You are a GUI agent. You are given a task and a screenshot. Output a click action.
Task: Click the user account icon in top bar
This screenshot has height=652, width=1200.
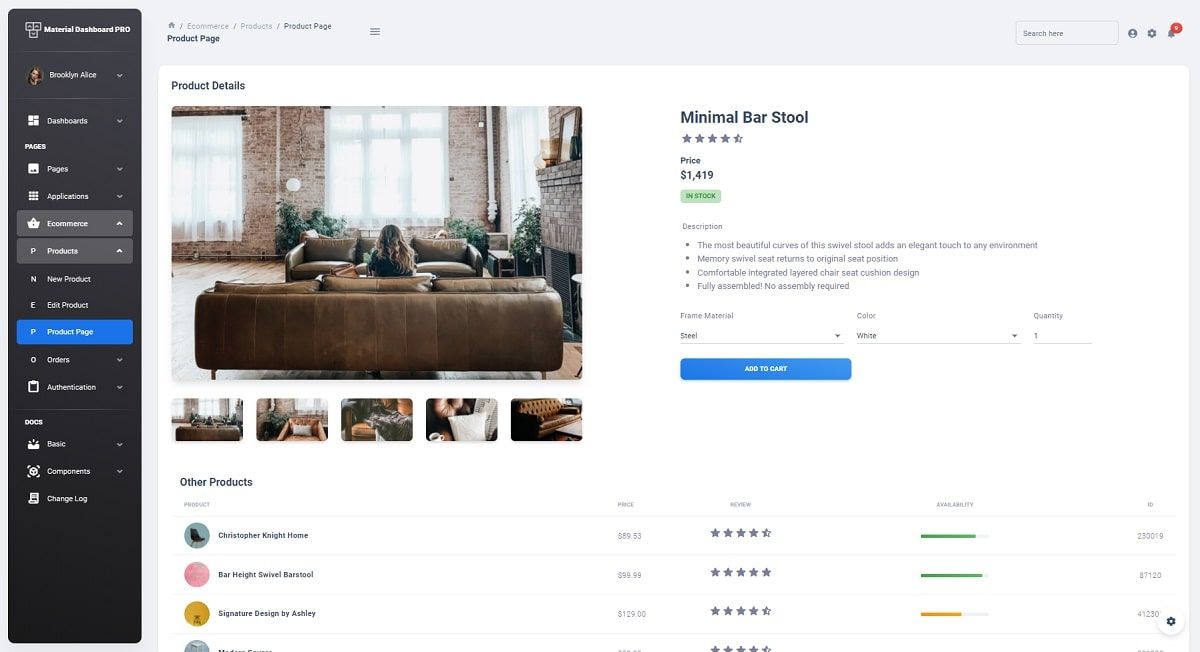point(1132,33)
